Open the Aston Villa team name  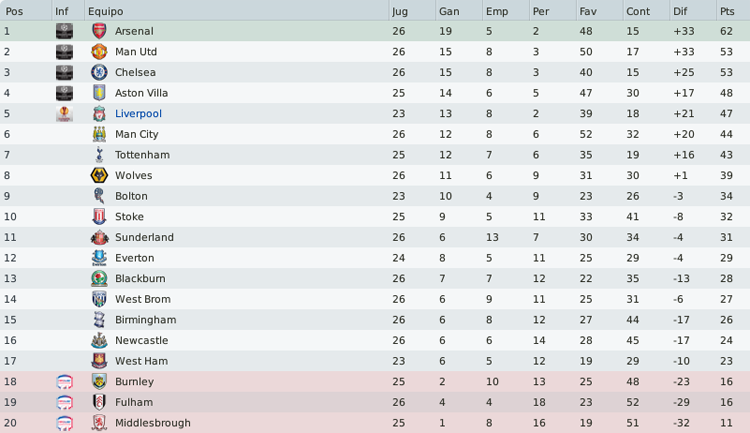(x=141, y=93)
